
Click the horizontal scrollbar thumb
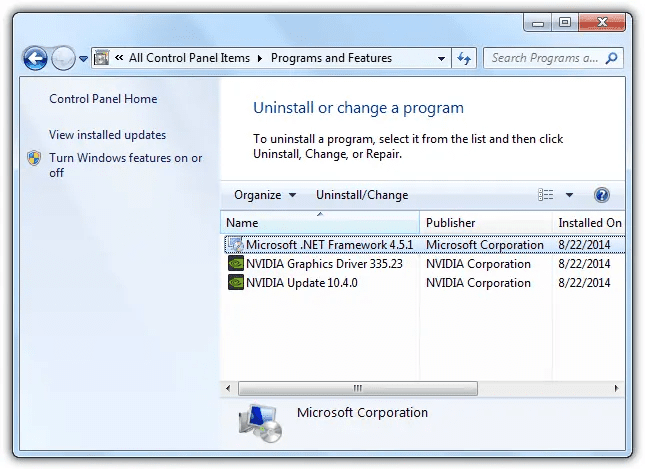[358, 388]
